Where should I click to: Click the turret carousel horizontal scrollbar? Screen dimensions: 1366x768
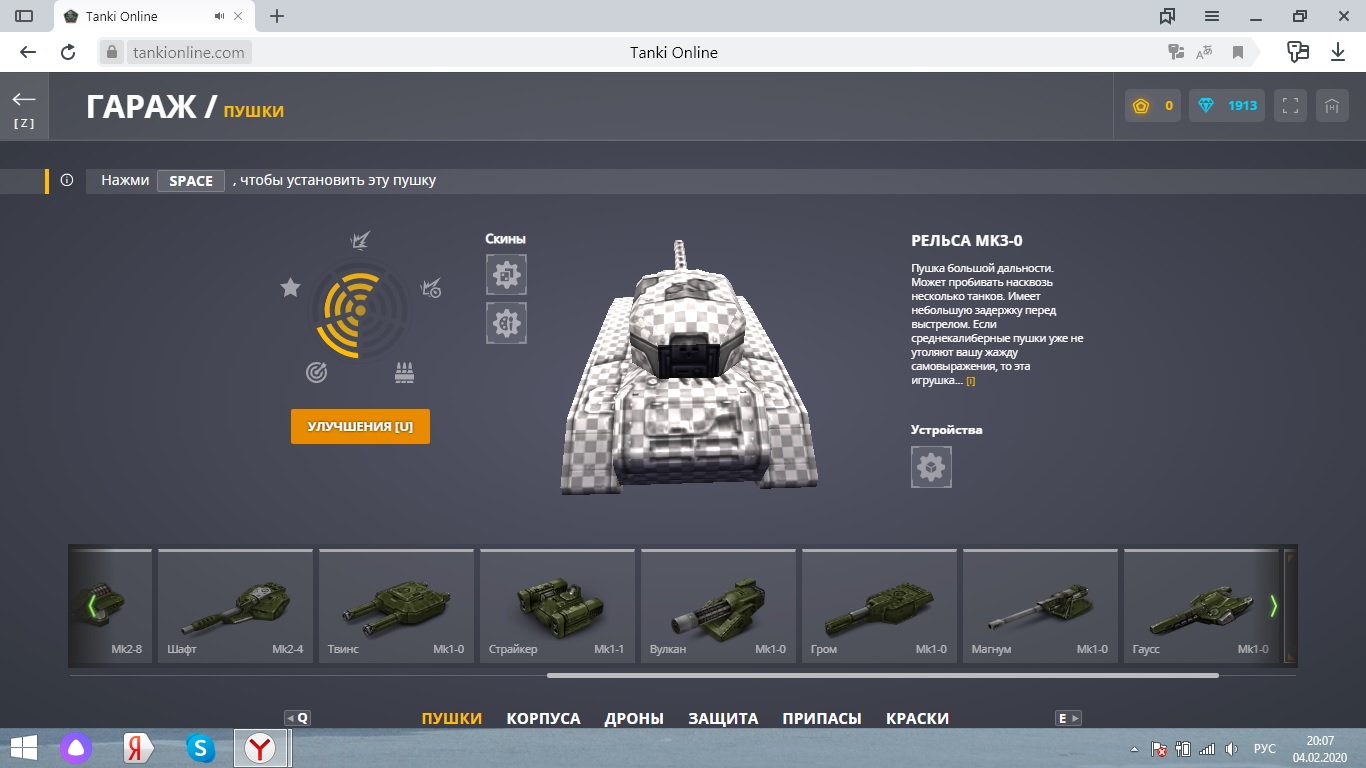tap(883, 676)
